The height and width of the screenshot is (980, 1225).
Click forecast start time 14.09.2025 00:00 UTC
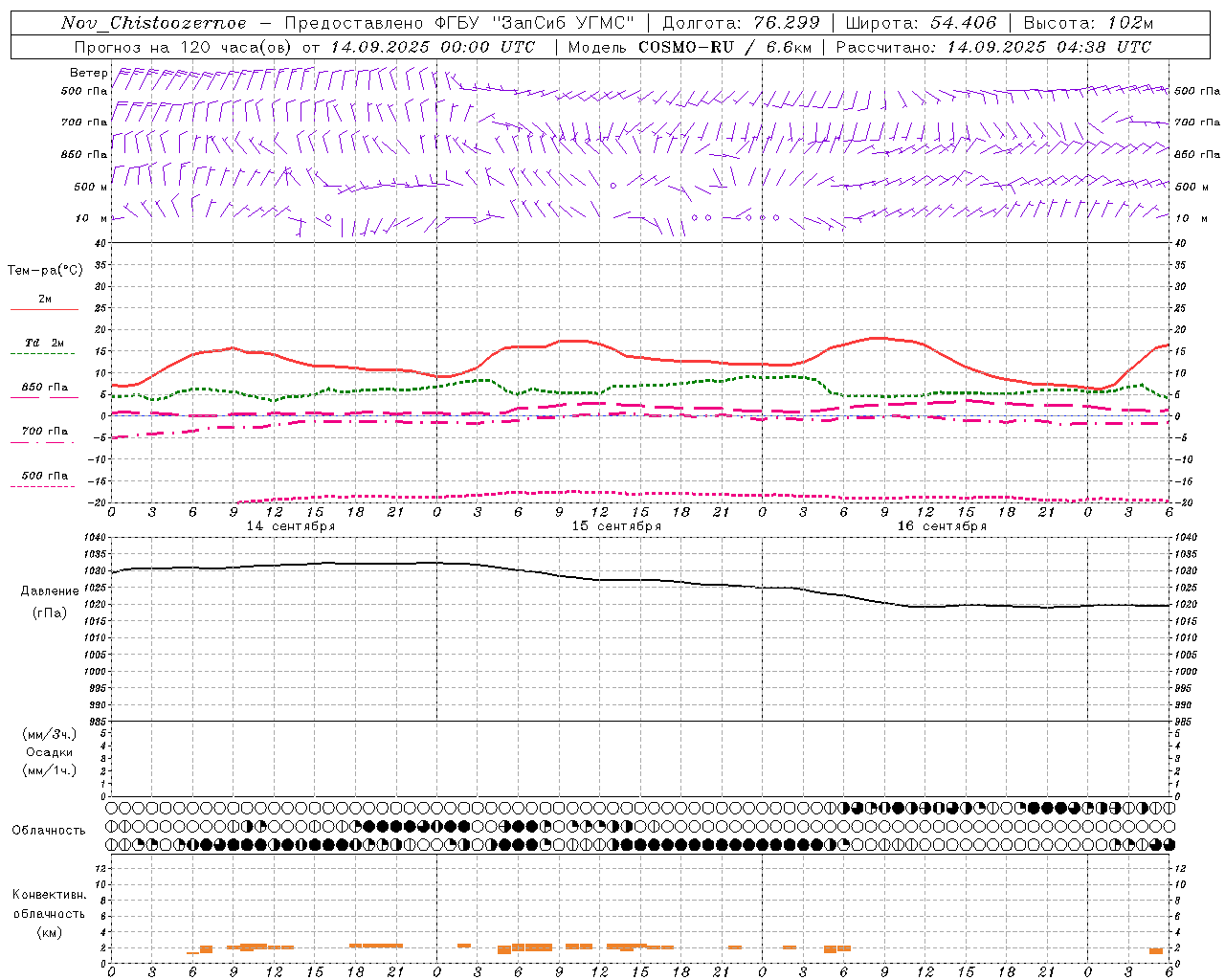(x=433, y=47)
